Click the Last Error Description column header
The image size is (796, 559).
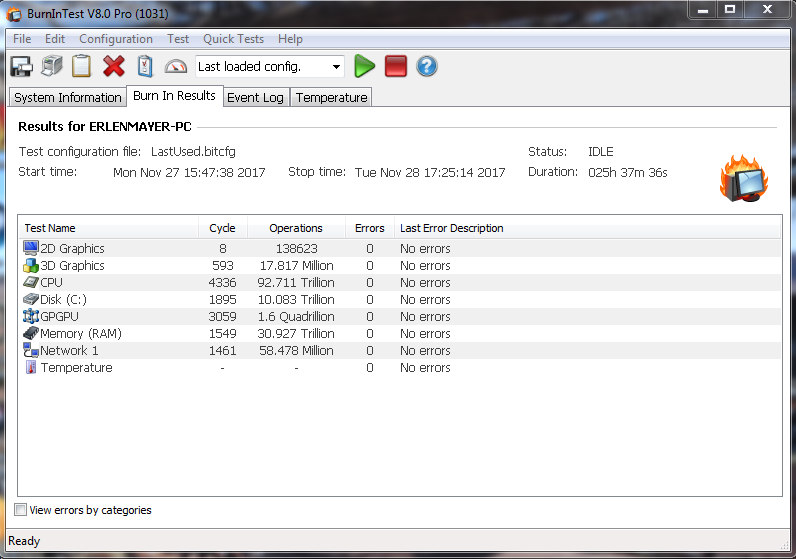(587, 228)
